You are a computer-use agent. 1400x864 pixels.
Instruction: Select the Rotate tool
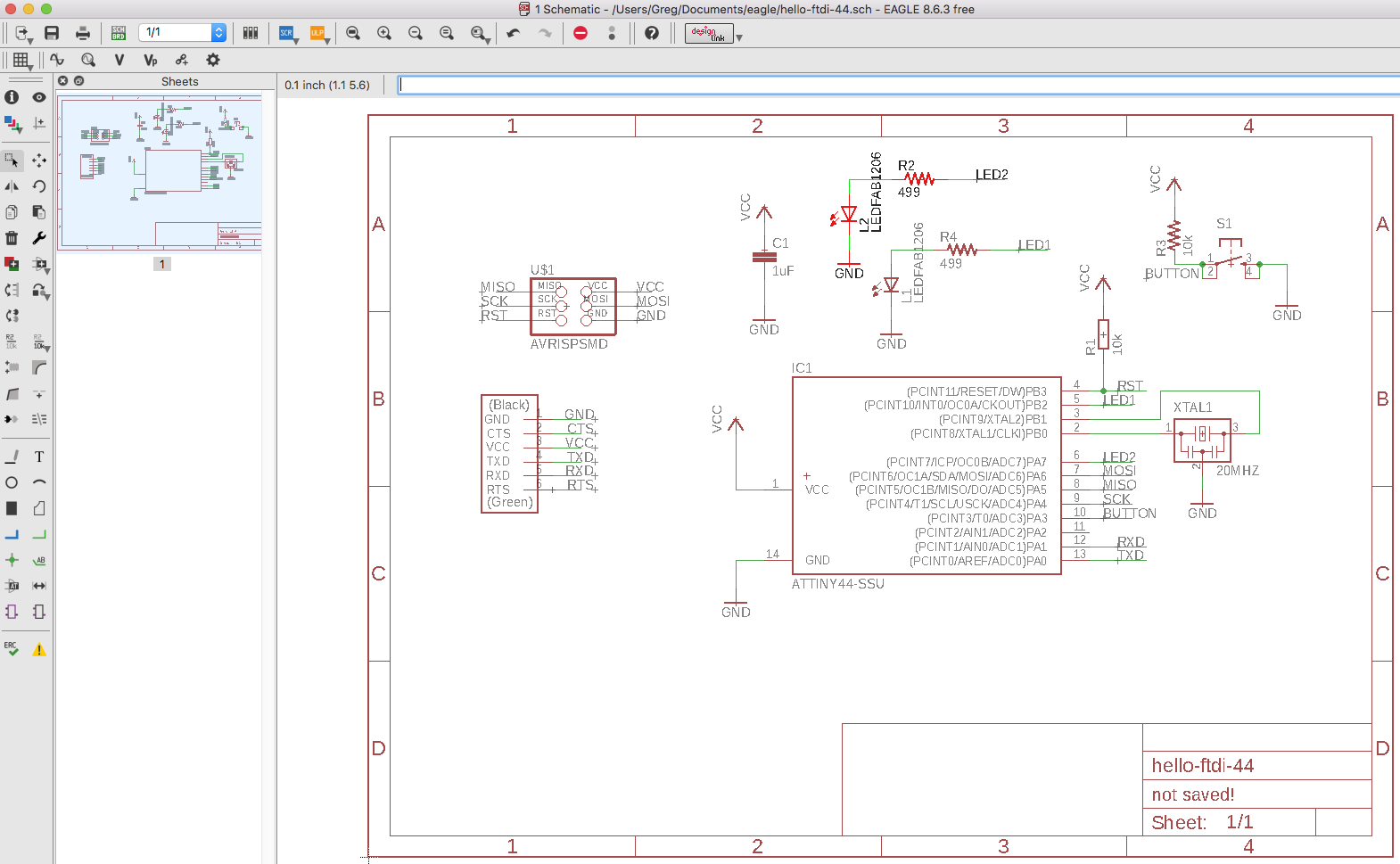[38, 186]
